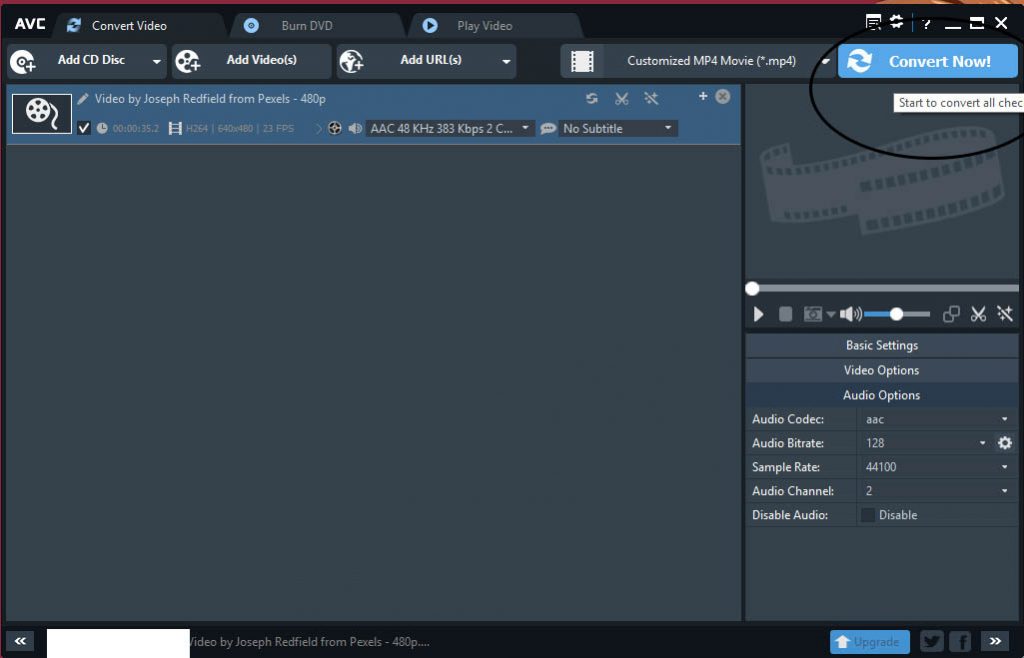Click the Facebook icon
Screen dimensions: 1024x658
click(961, 642)
